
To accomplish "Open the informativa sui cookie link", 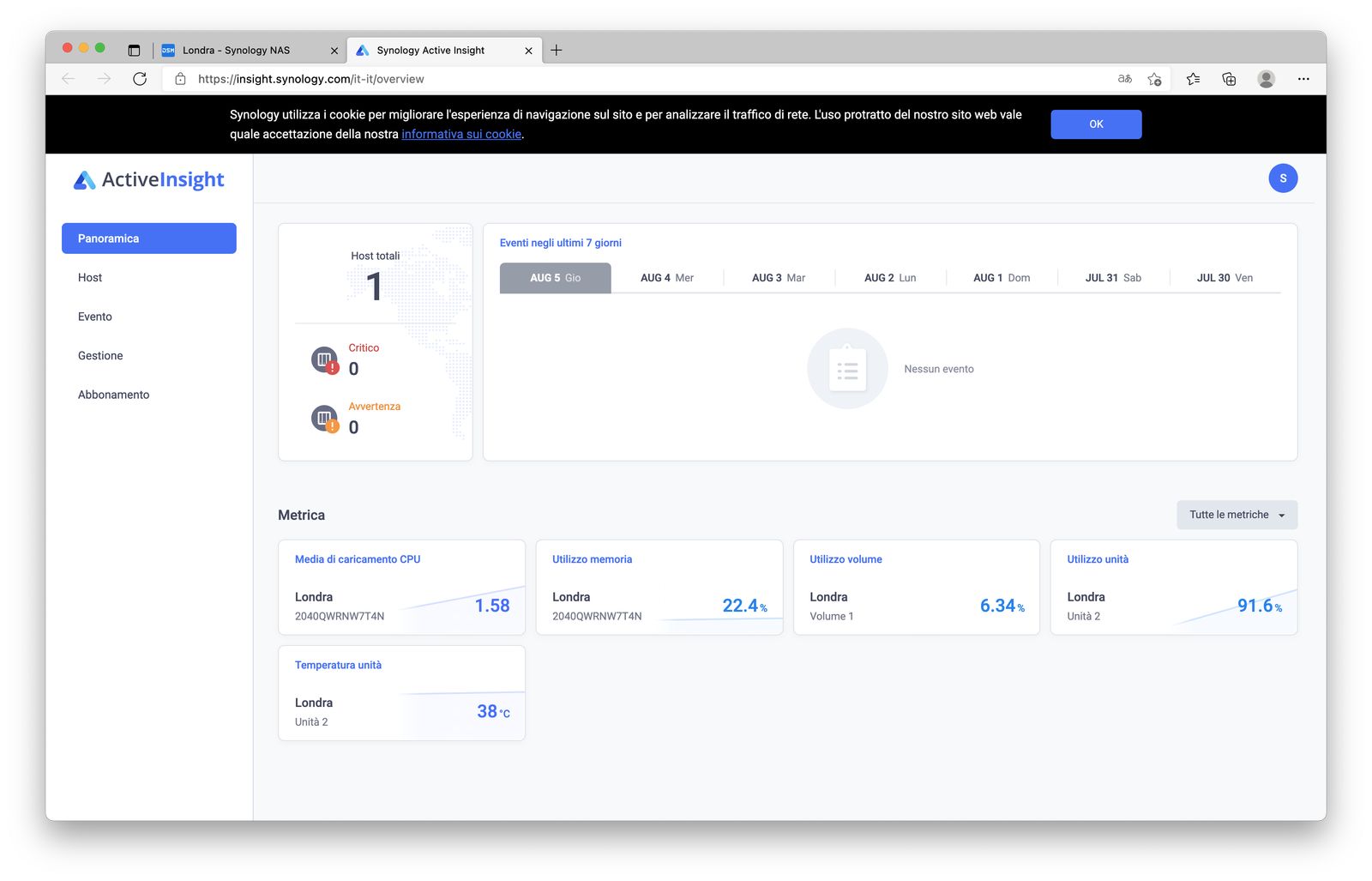I will tap(461, 135).
